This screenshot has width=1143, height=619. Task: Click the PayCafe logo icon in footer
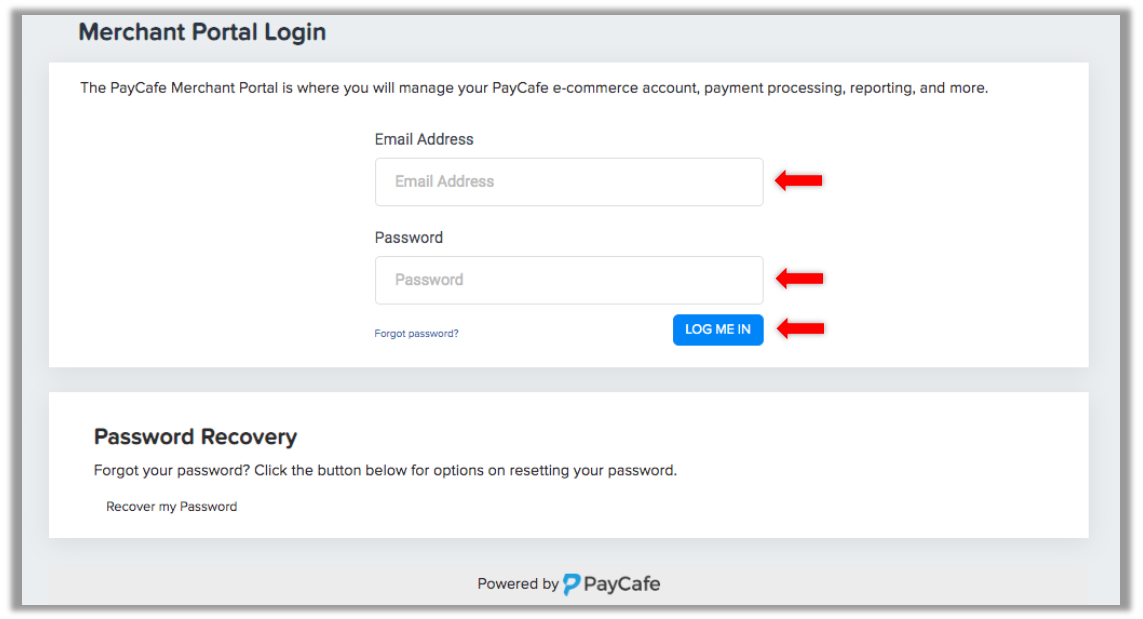(572, 584)
